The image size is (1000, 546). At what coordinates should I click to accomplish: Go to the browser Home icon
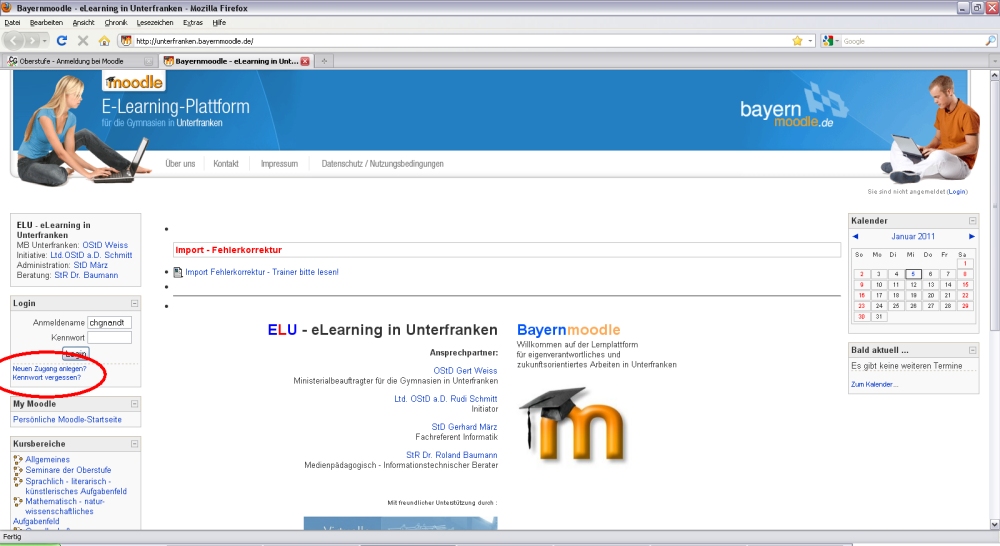104,41
